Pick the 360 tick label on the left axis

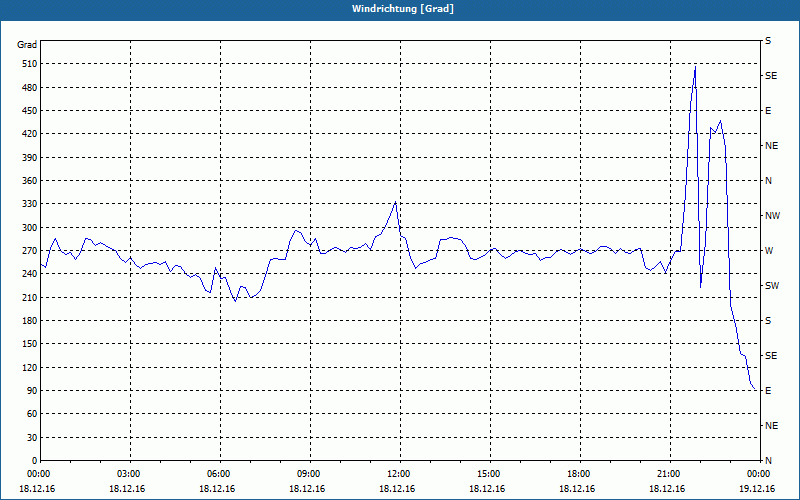tap(30, 181)
